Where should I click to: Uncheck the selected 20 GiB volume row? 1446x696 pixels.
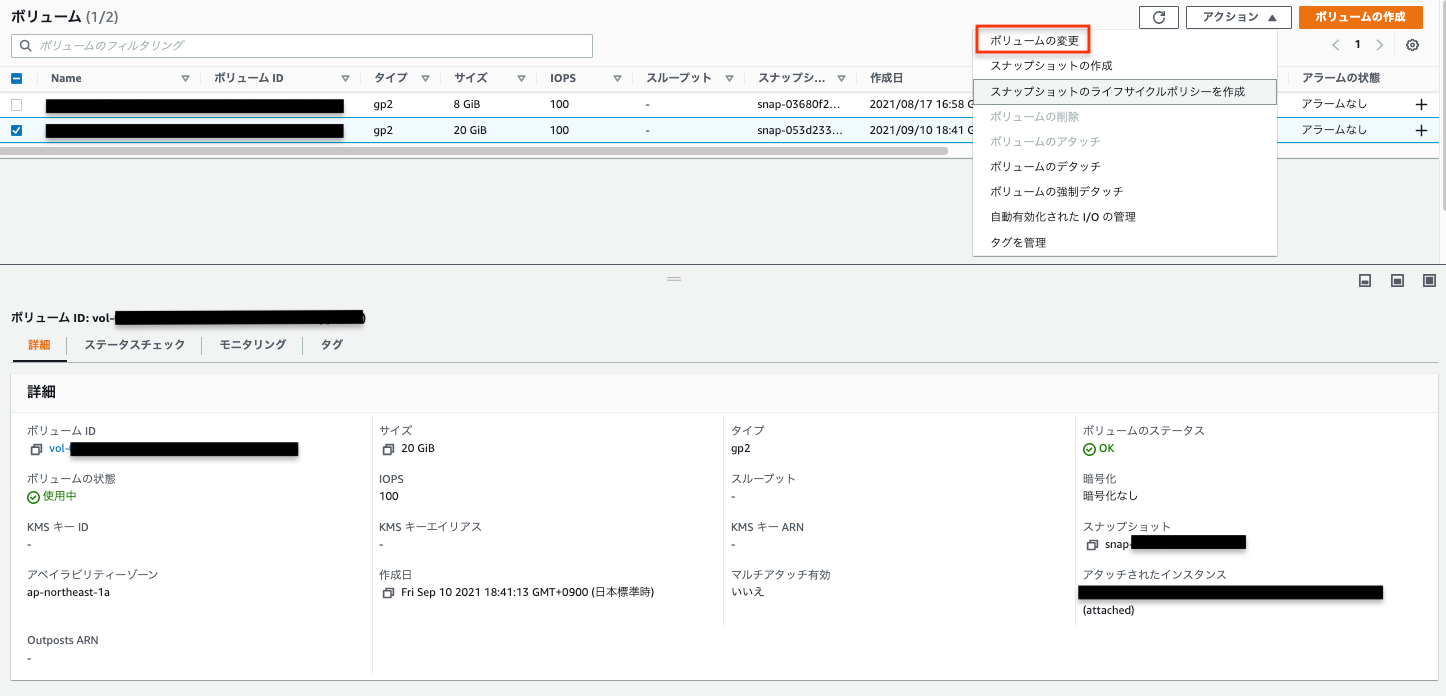[14, 130]
